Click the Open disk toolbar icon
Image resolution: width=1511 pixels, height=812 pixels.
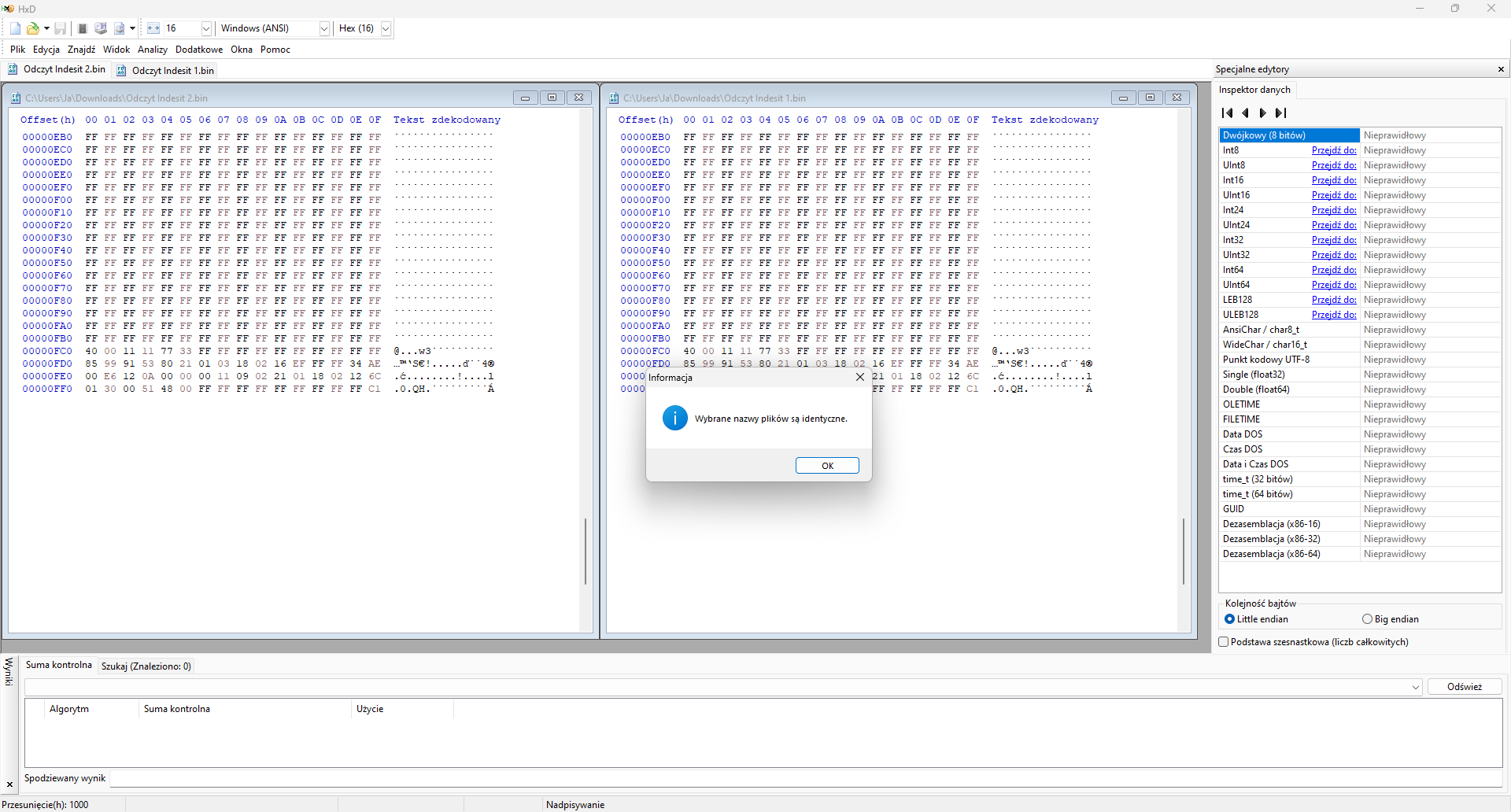tap(101, 28)
